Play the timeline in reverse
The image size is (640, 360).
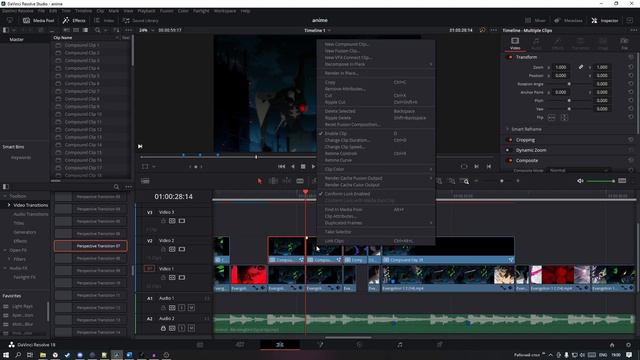292,167
